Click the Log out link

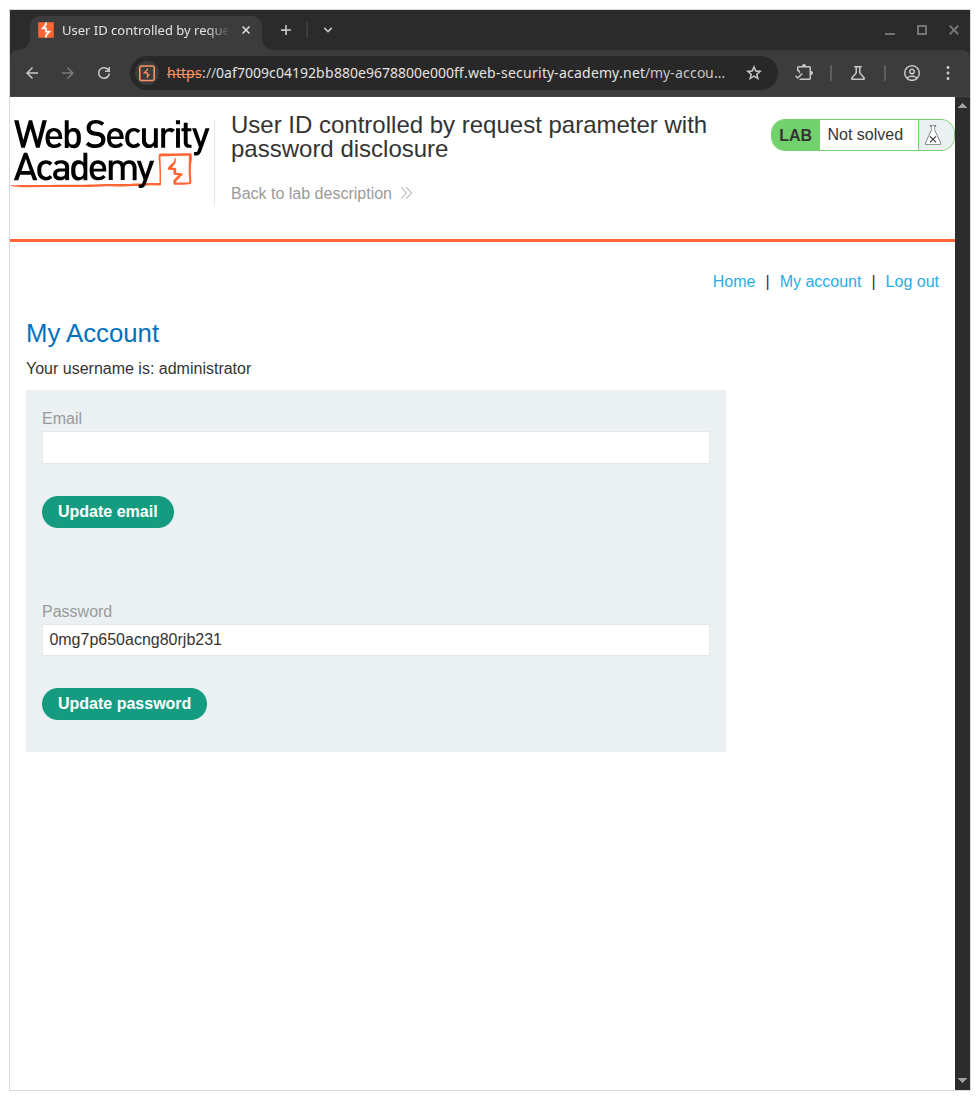click(912, 282)
